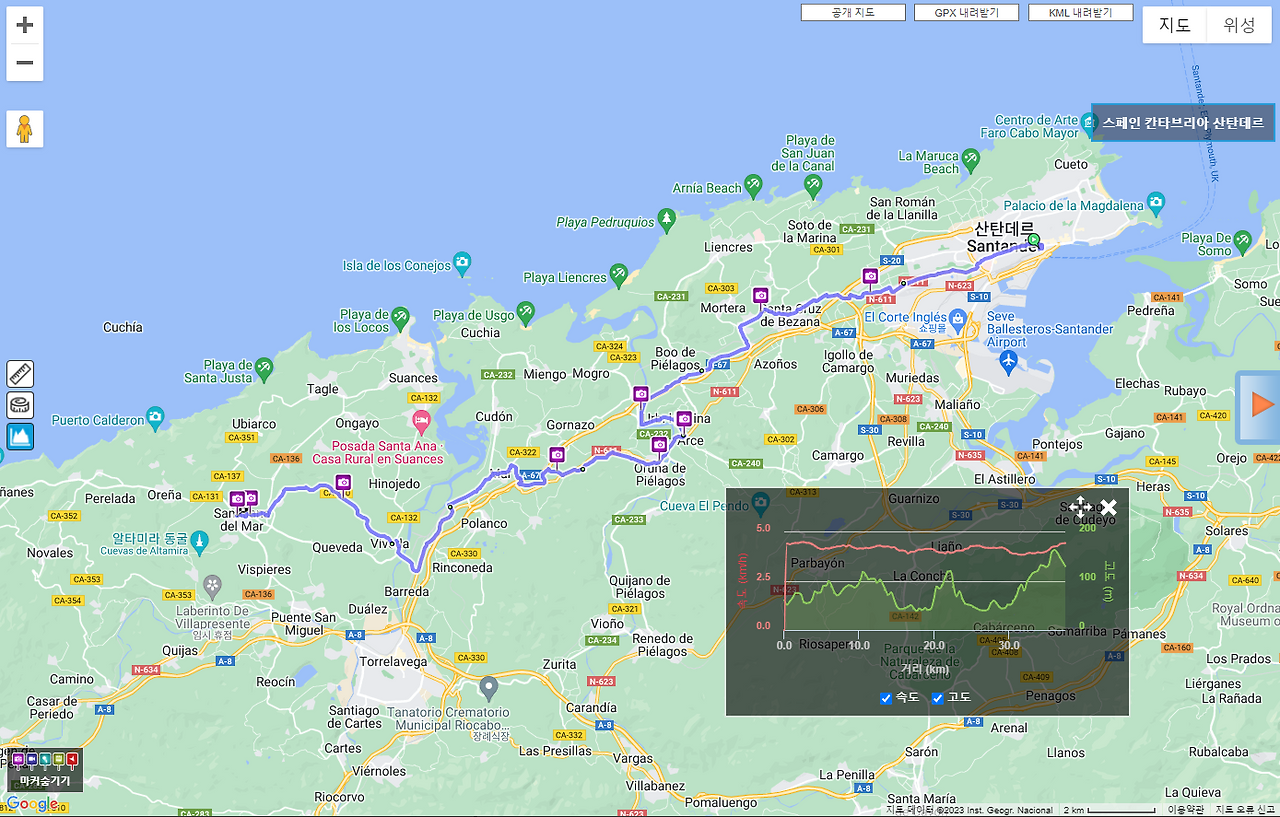
Task: Select the Arnía Beach pin
Action: 753,185
